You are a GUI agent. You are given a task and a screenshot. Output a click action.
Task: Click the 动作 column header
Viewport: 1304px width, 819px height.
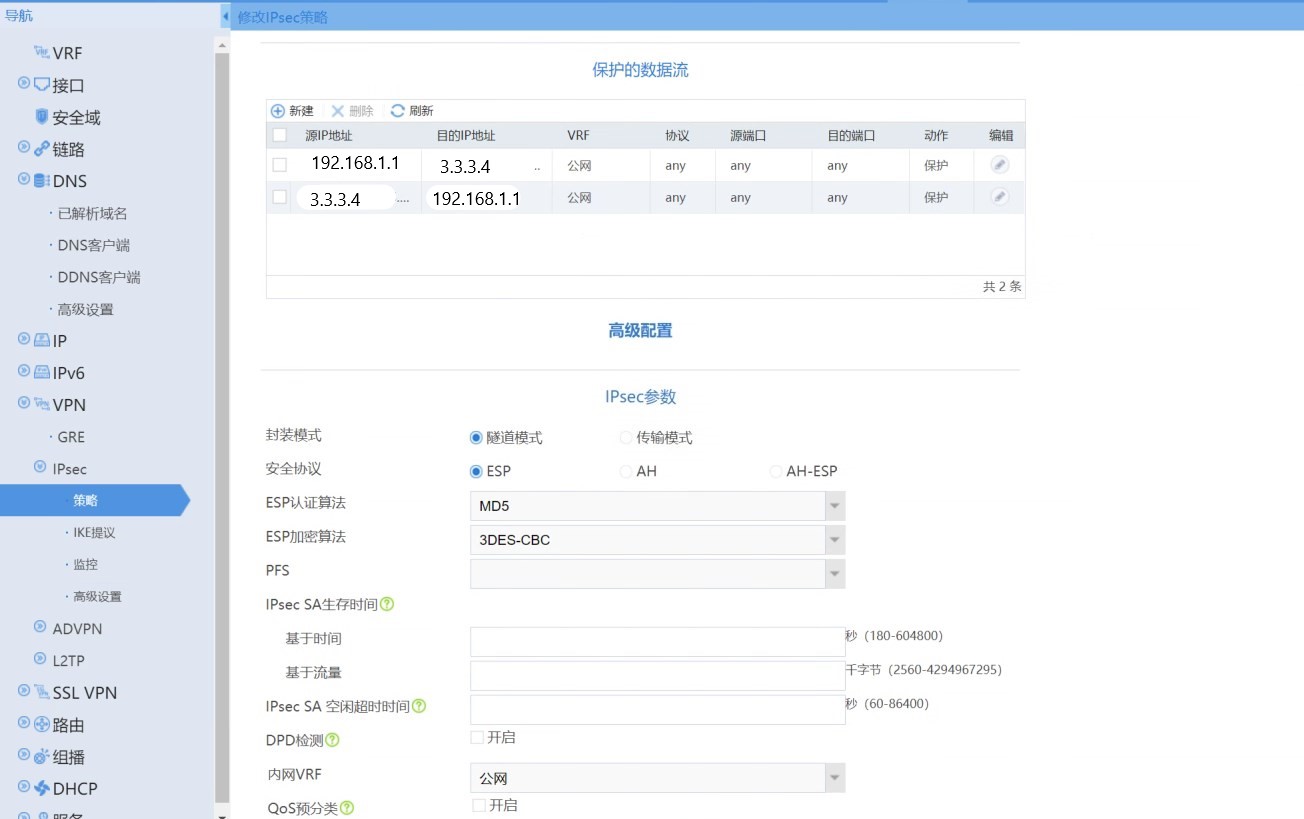936,136
